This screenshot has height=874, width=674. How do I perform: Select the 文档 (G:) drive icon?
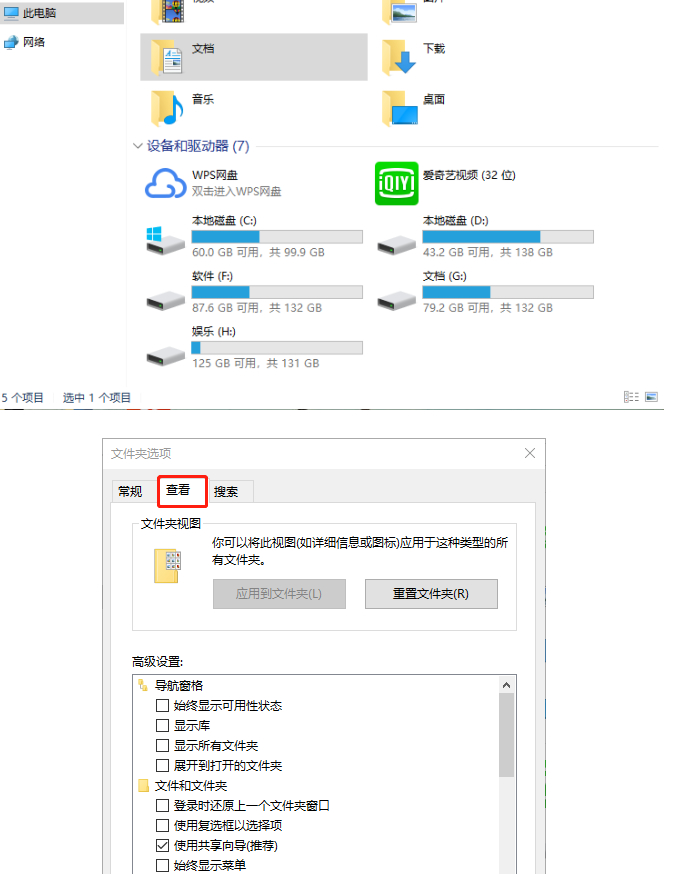396,301
